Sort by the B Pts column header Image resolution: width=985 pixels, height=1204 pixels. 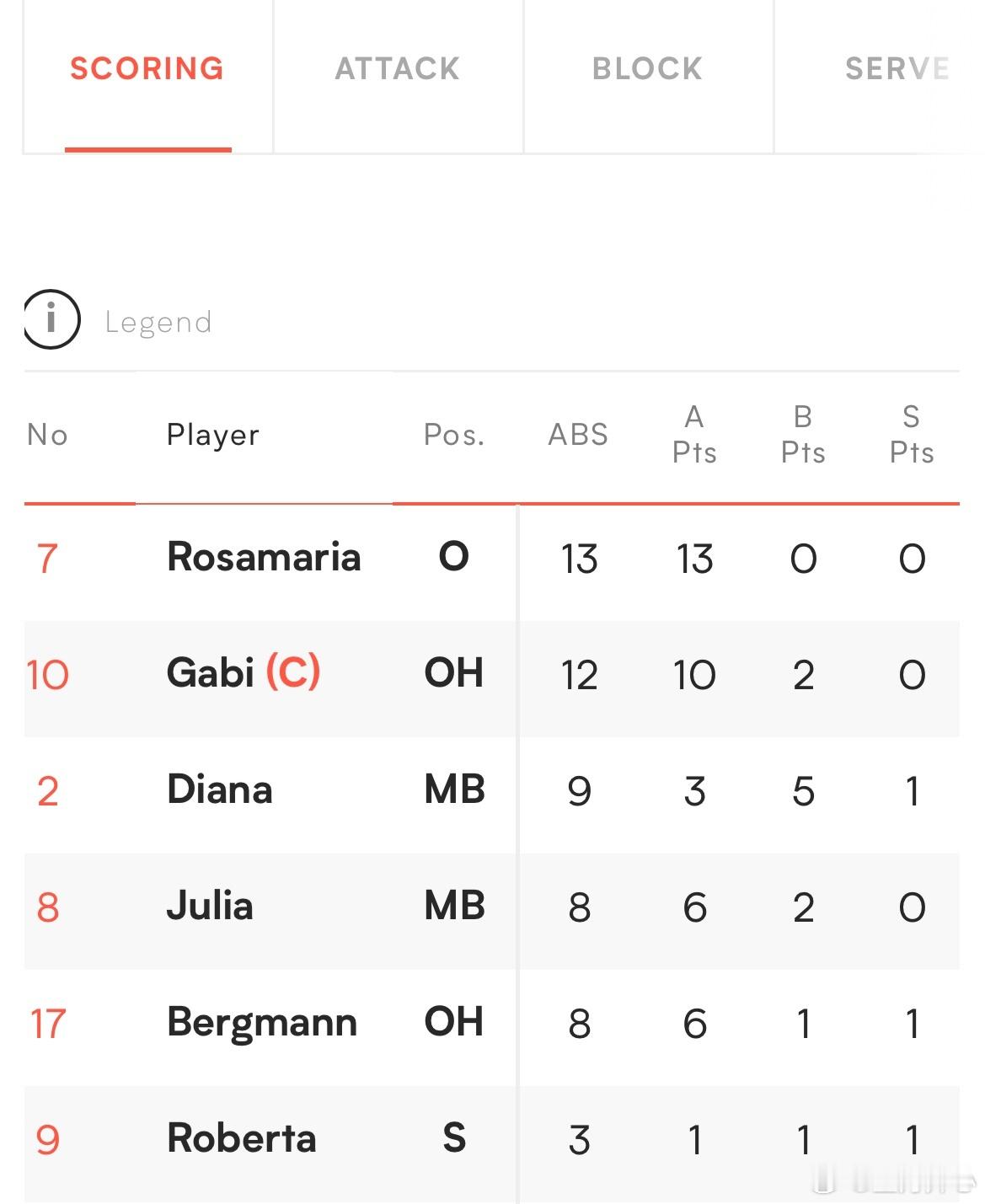(x=803, y=435)
